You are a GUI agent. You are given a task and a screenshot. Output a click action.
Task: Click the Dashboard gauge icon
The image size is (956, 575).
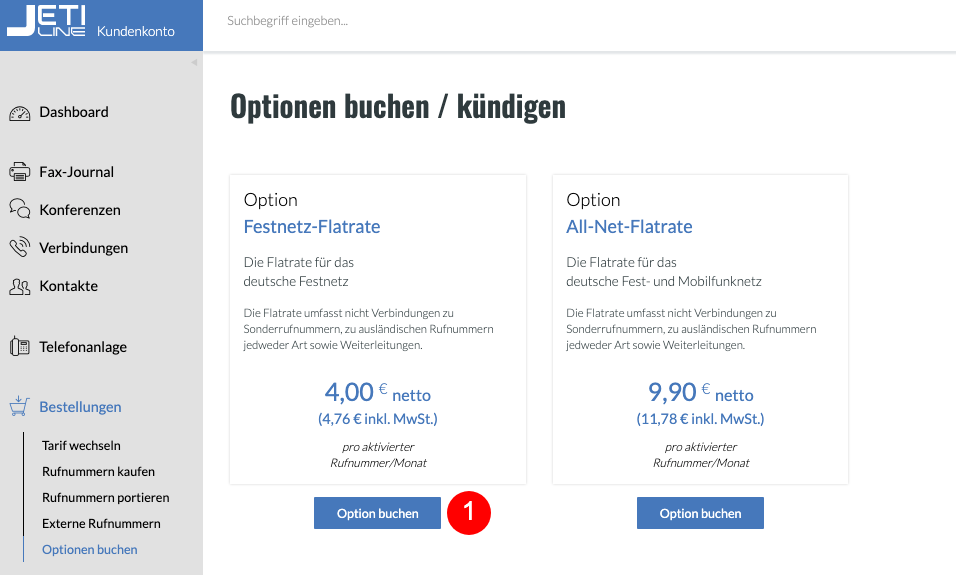click(x=20, y=113)
